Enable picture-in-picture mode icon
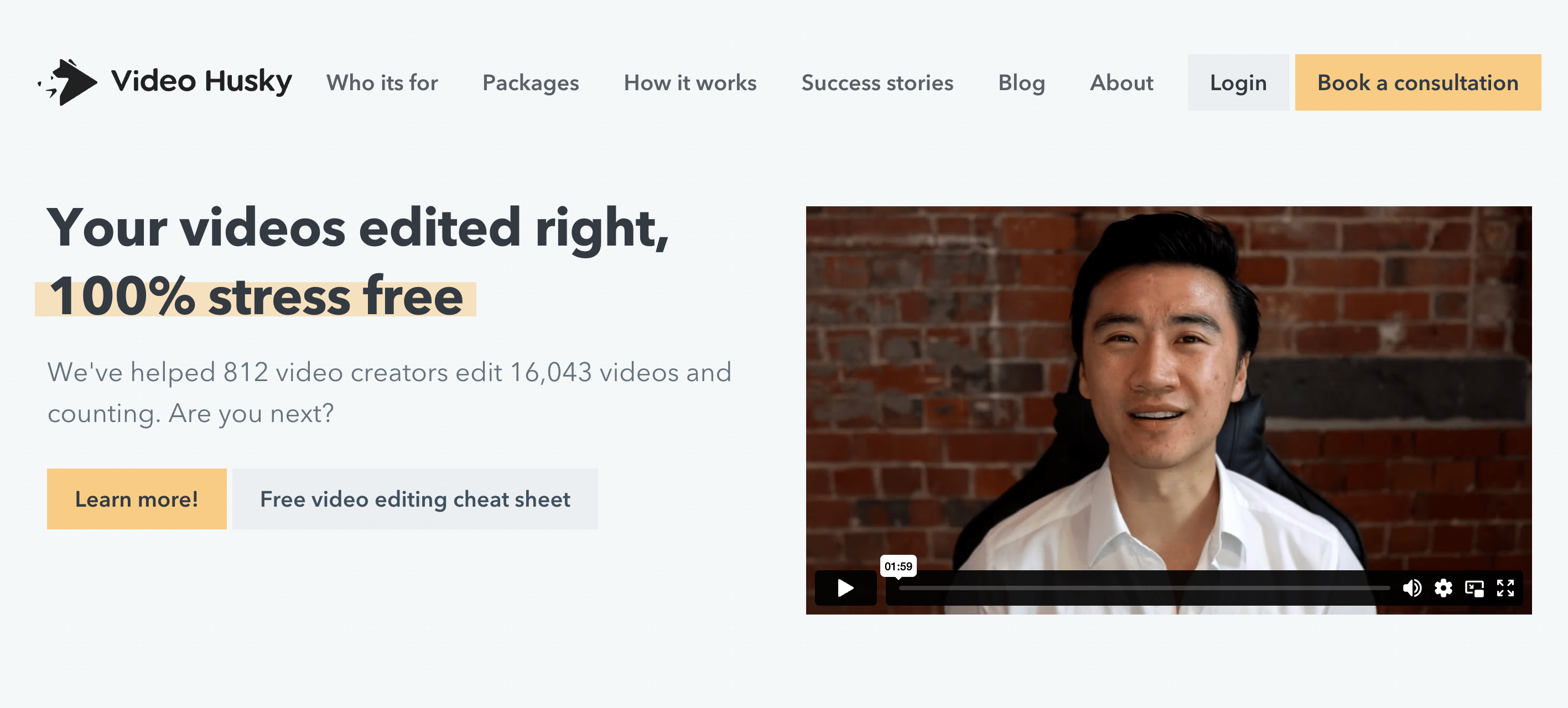This screenshot has width=1568, height=708. click(1474, 588)
